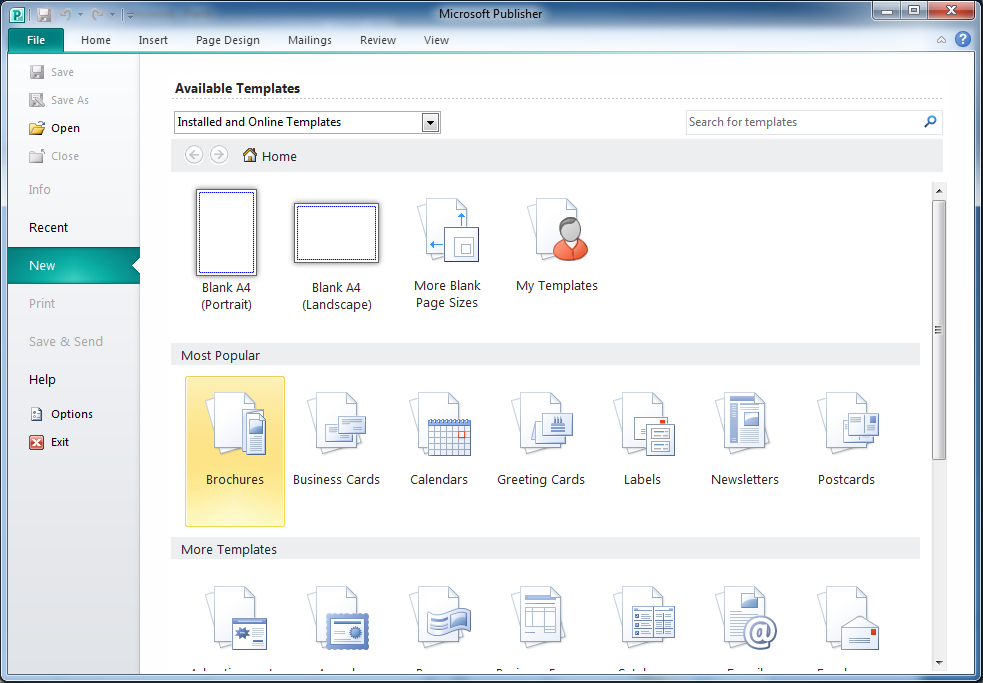Expand the Installed and Online Templates dropdown
Image resolution: width=983 pixels, height=683 pixels.
pyautogui.click(x=431, y=123)
